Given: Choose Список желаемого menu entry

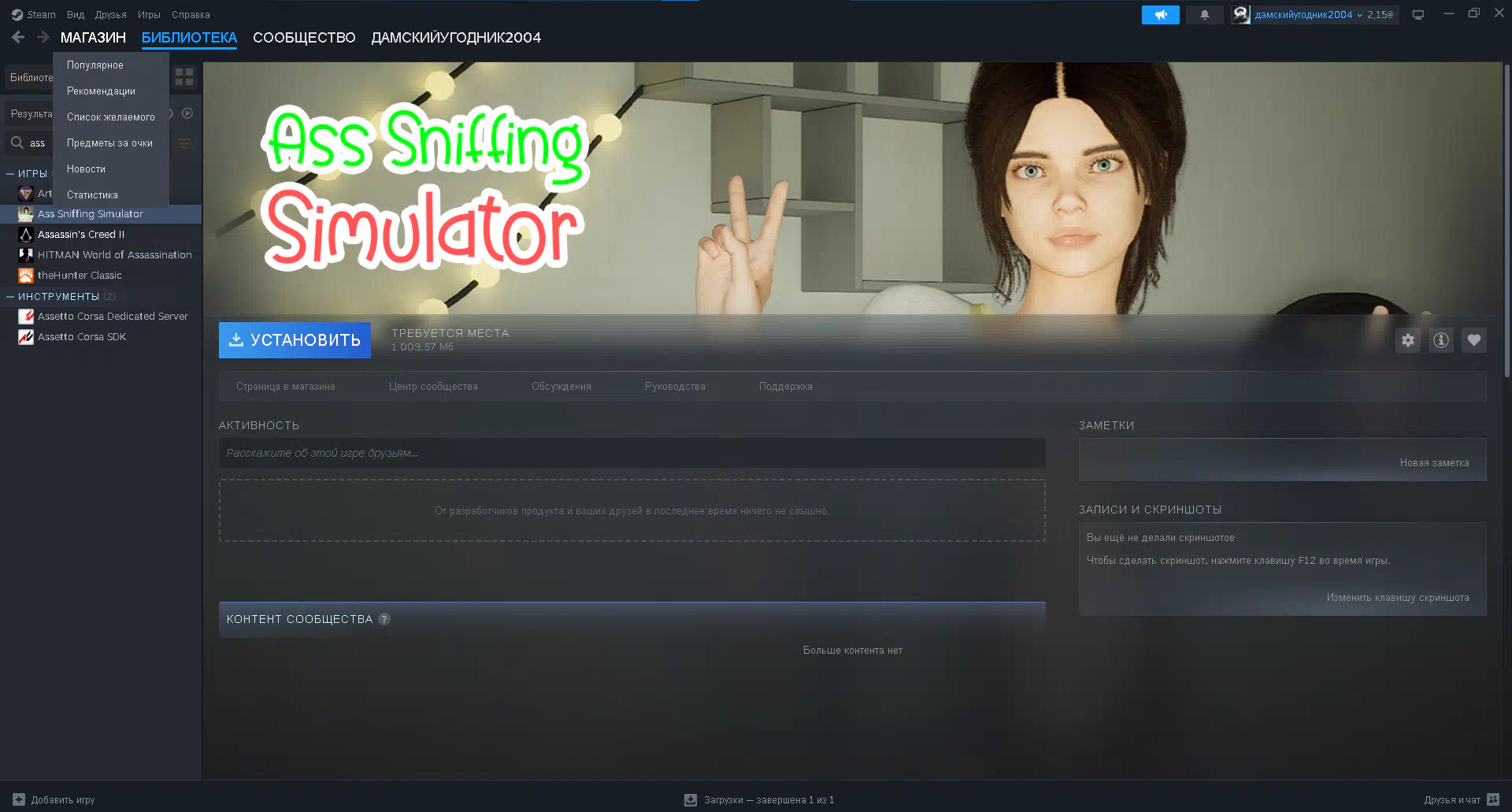Looking at the screenshot, I should click(x=111, y=117).
